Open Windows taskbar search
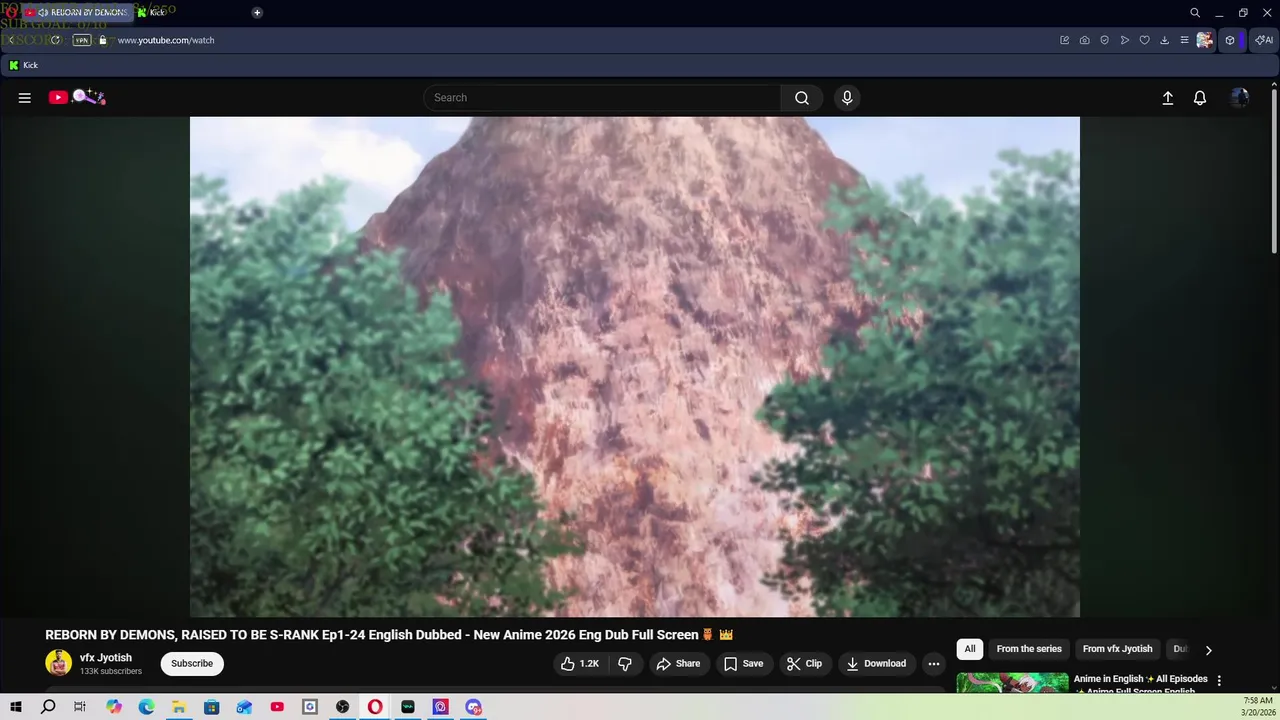This screenshot has height=720, width=1280. point(48,707)
